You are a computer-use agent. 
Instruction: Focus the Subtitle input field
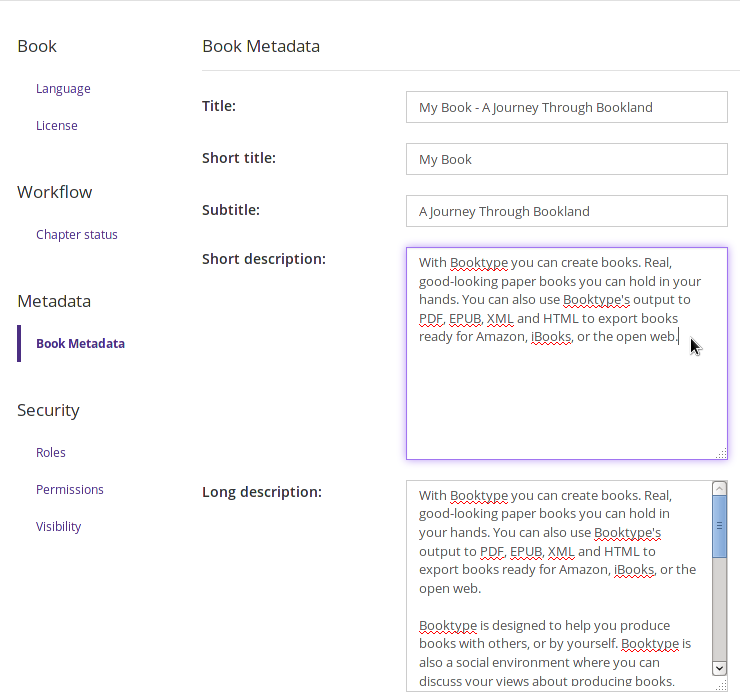(x=567, y=211)
